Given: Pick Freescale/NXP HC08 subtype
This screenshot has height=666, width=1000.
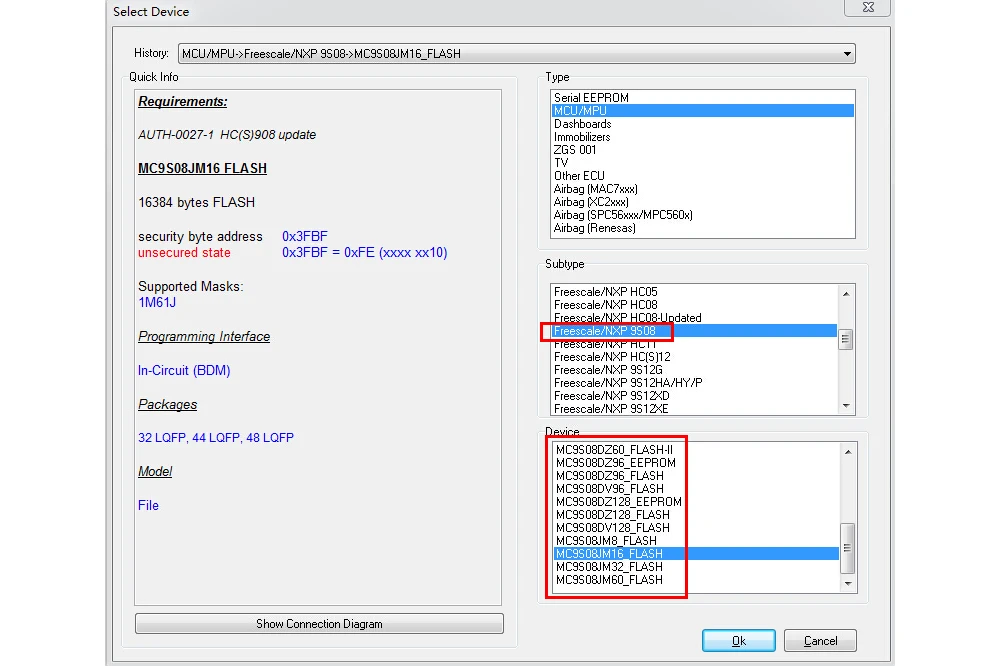Looking at the screenshot, I should (695, 305).
